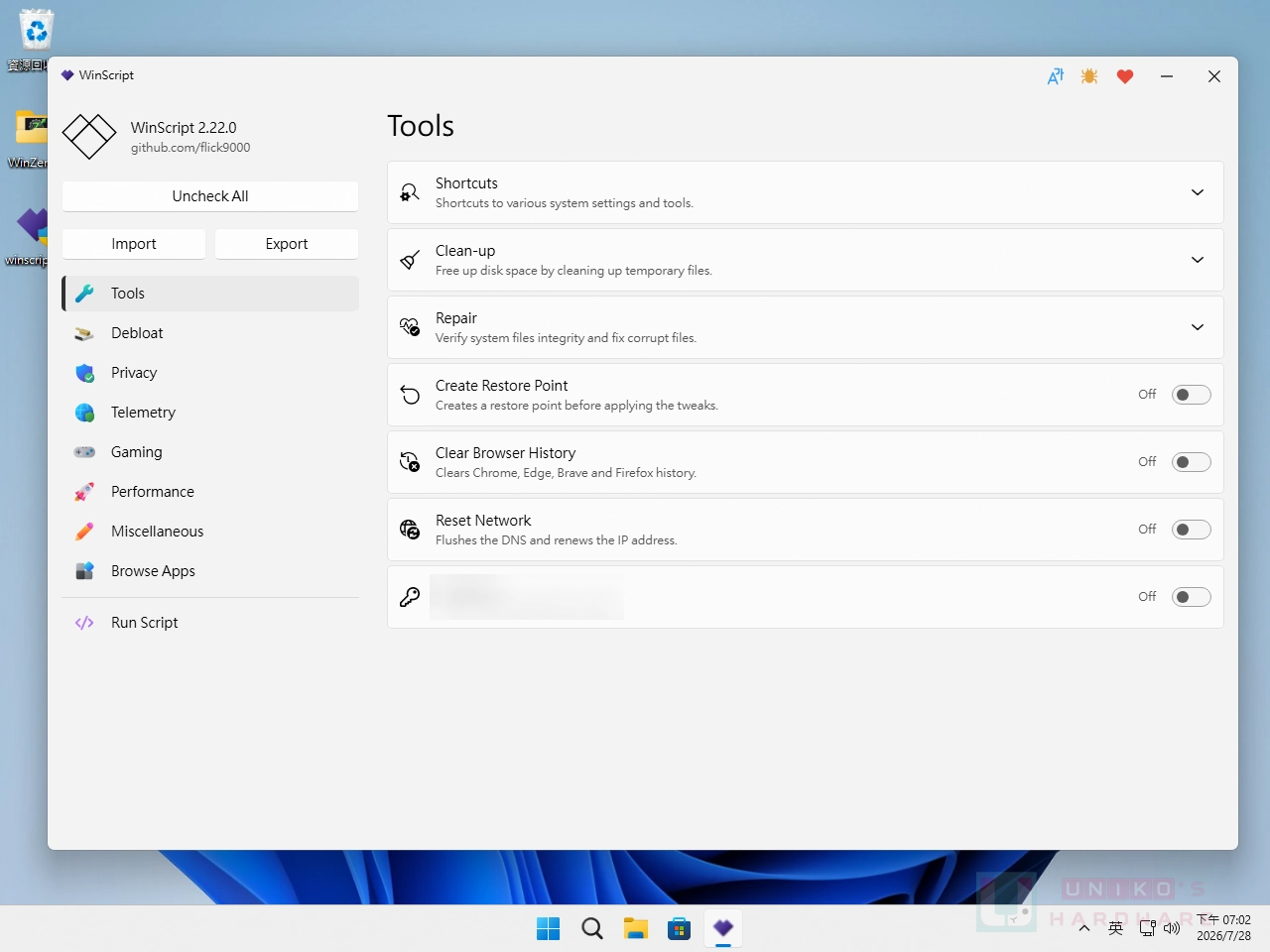Expand the Clean-up section chevron
Viewport: 1270px width, 952px height.
1198,260
